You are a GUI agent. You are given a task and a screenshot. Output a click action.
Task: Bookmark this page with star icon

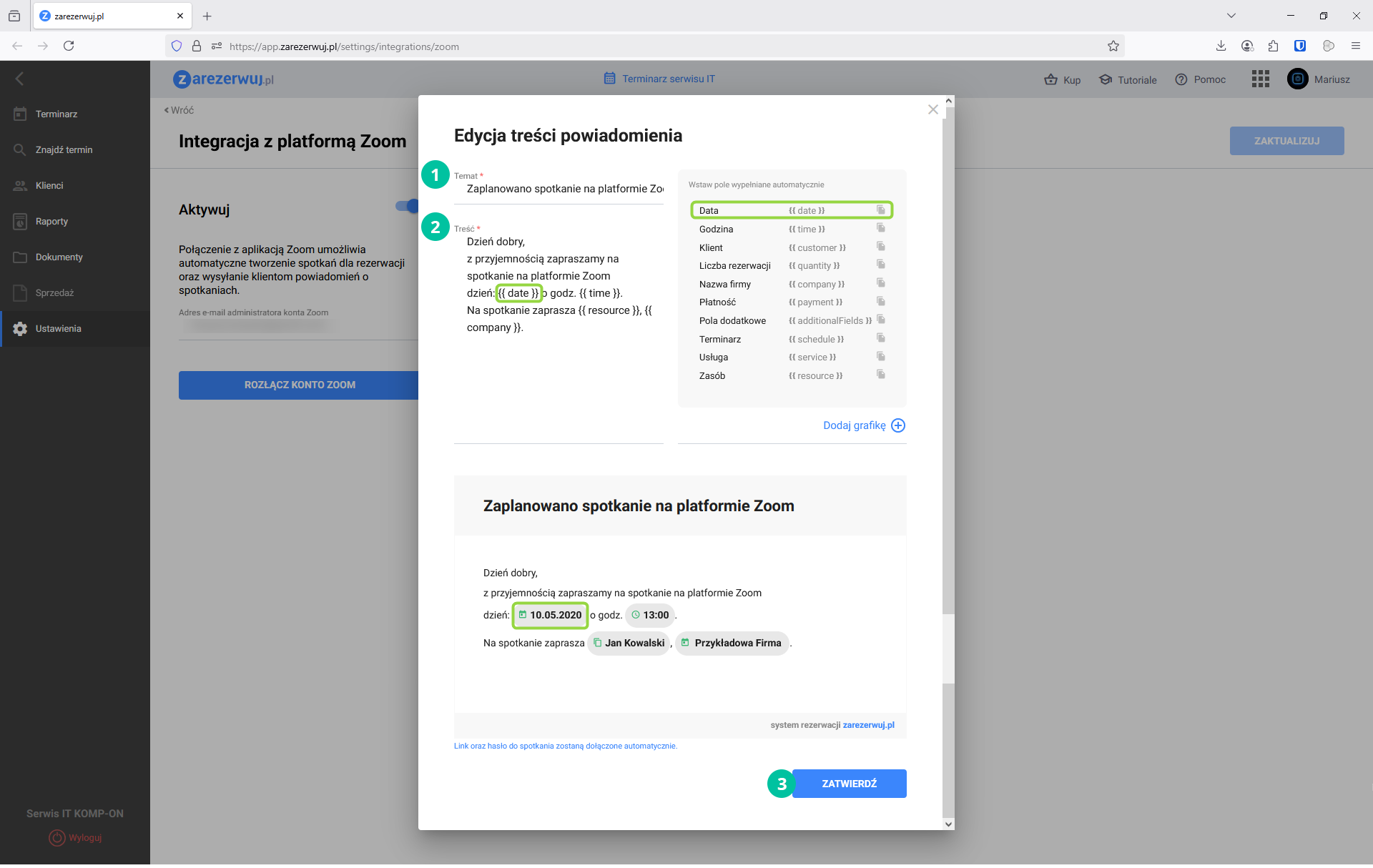tap(1113, 46)
